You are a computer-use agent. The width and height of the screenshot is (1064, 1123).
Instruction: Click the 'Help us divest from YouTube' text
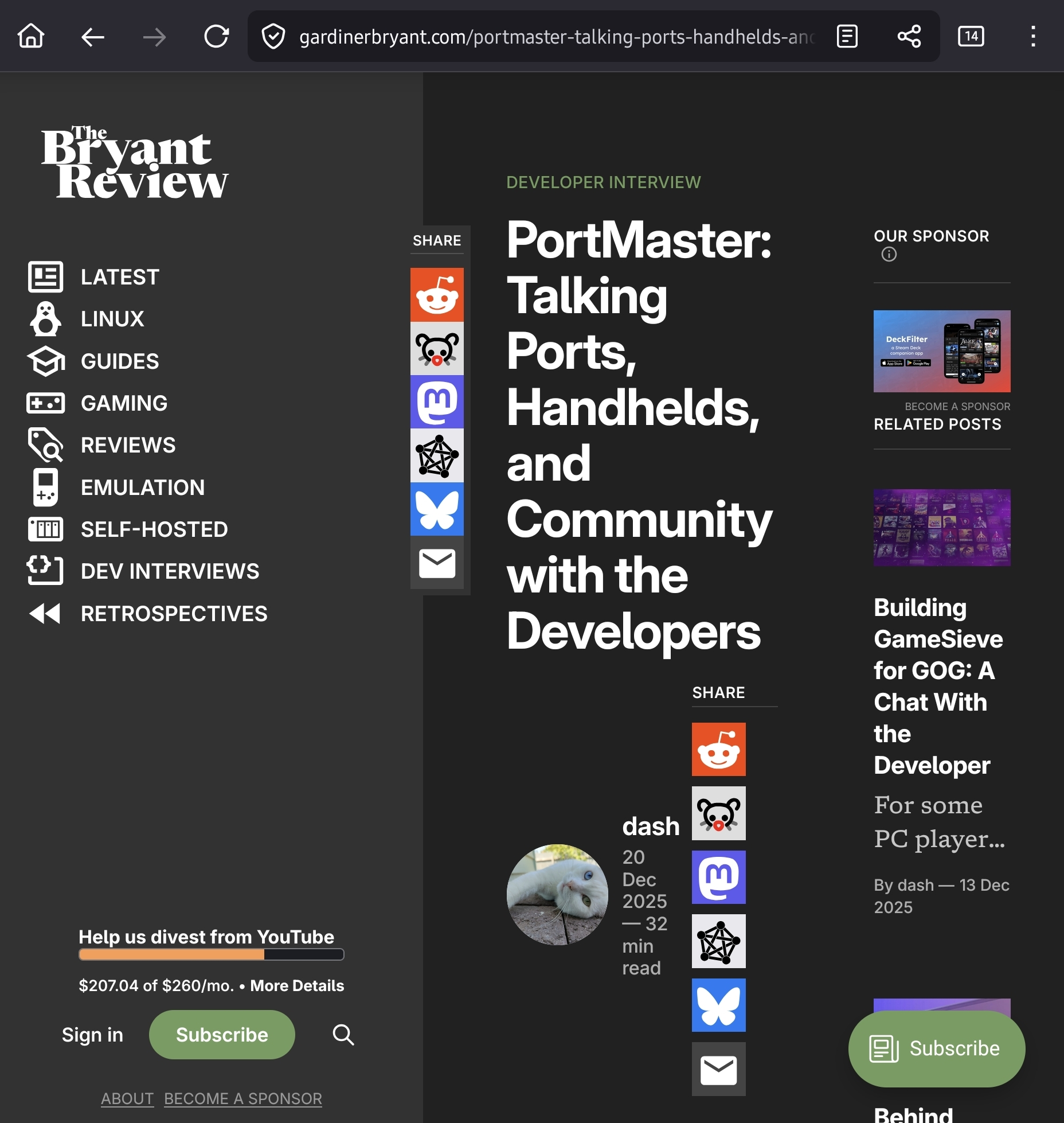pos(206,937)
